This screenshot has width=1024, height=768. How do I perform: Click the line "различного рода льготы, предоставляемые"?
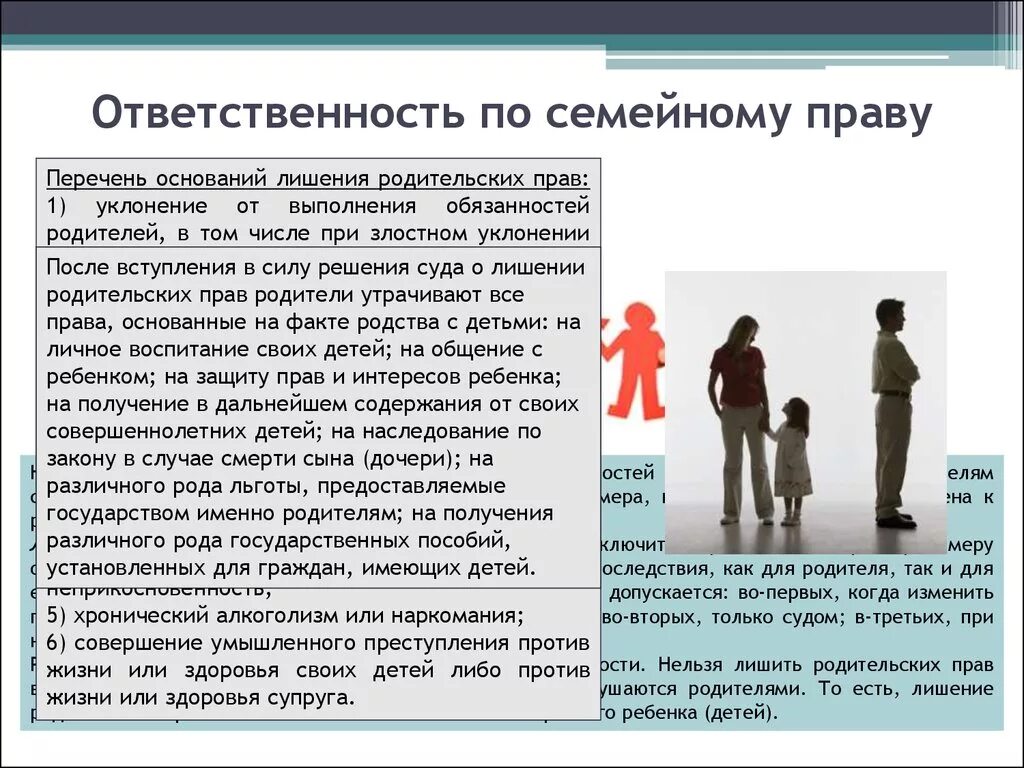point(276,487)
